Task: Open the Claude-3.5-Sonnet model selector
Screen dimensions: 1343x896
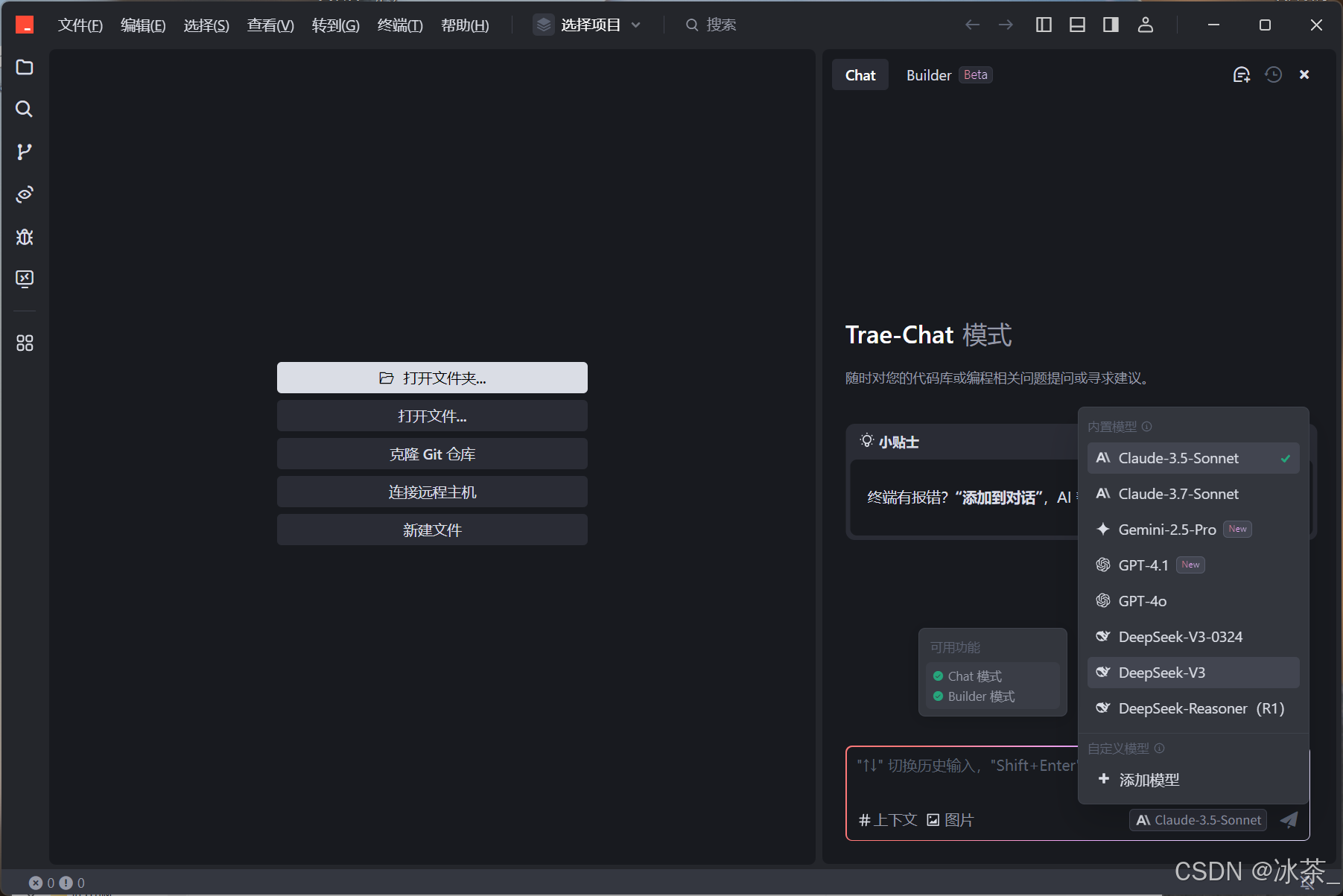Action: pyautogui.click(x=1198, y=820)
